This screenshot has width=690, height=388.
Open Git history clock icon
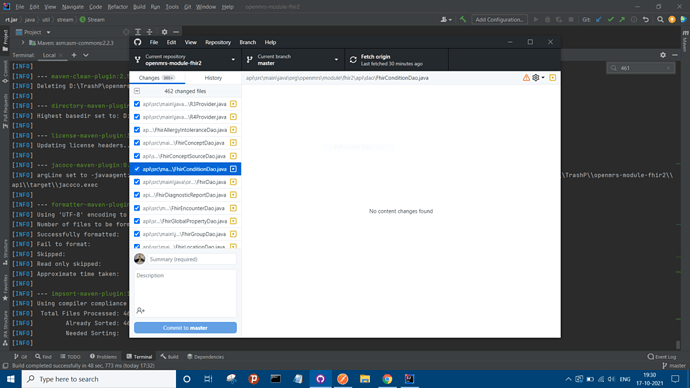pos(634,19)
